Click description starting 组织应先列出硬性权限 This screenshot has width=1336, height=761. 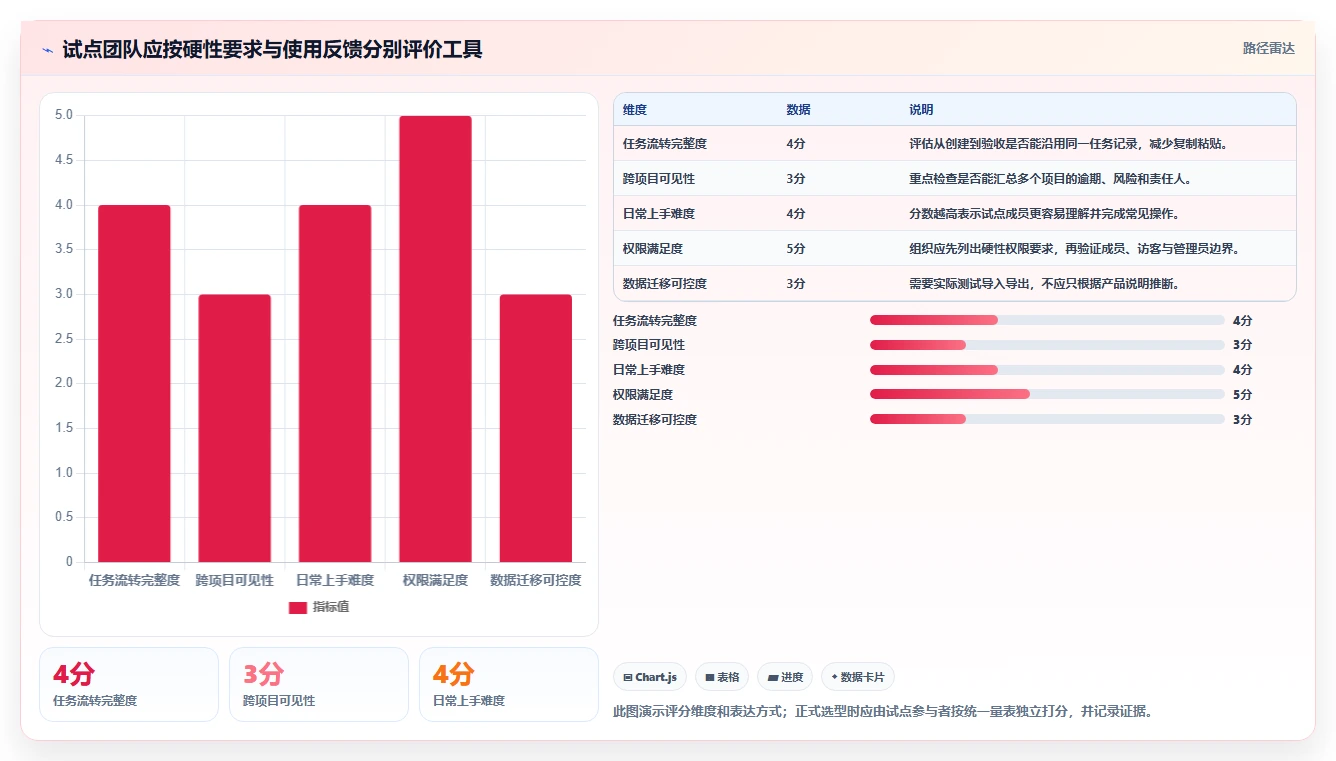tap(1075, 249)
